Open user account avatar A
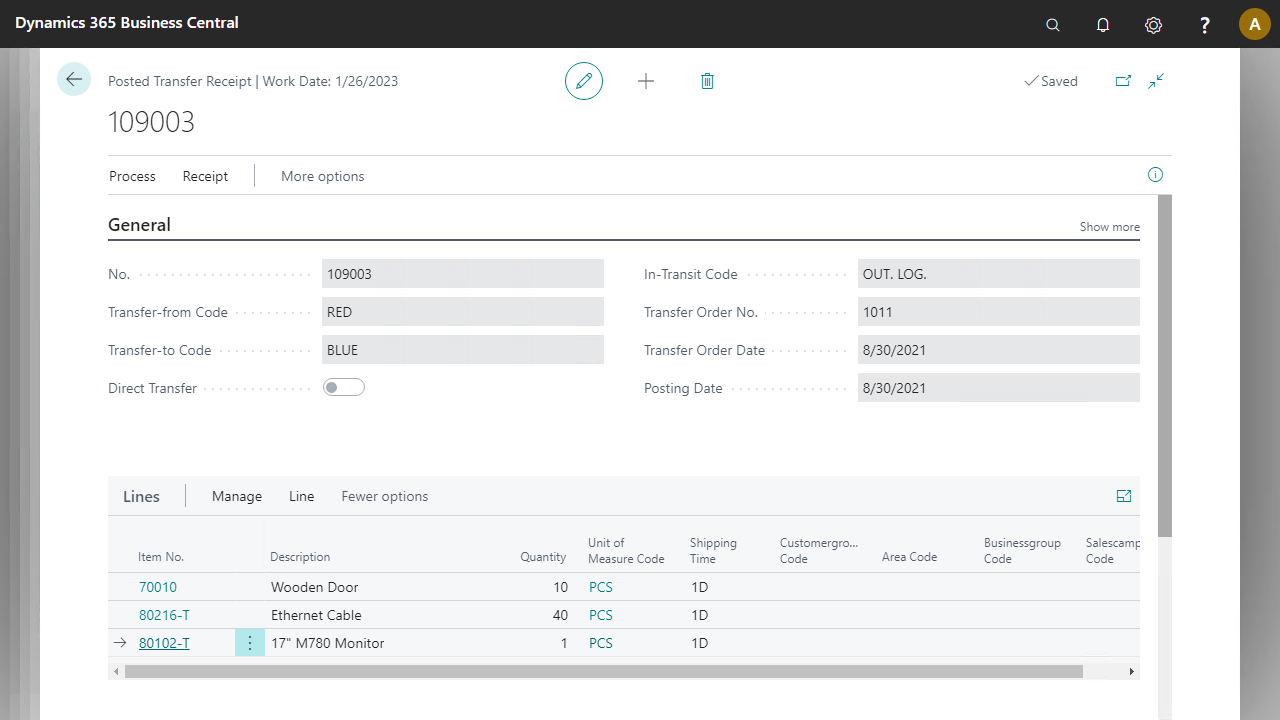The image size is (1280, 720). (x=1255, y=24)
